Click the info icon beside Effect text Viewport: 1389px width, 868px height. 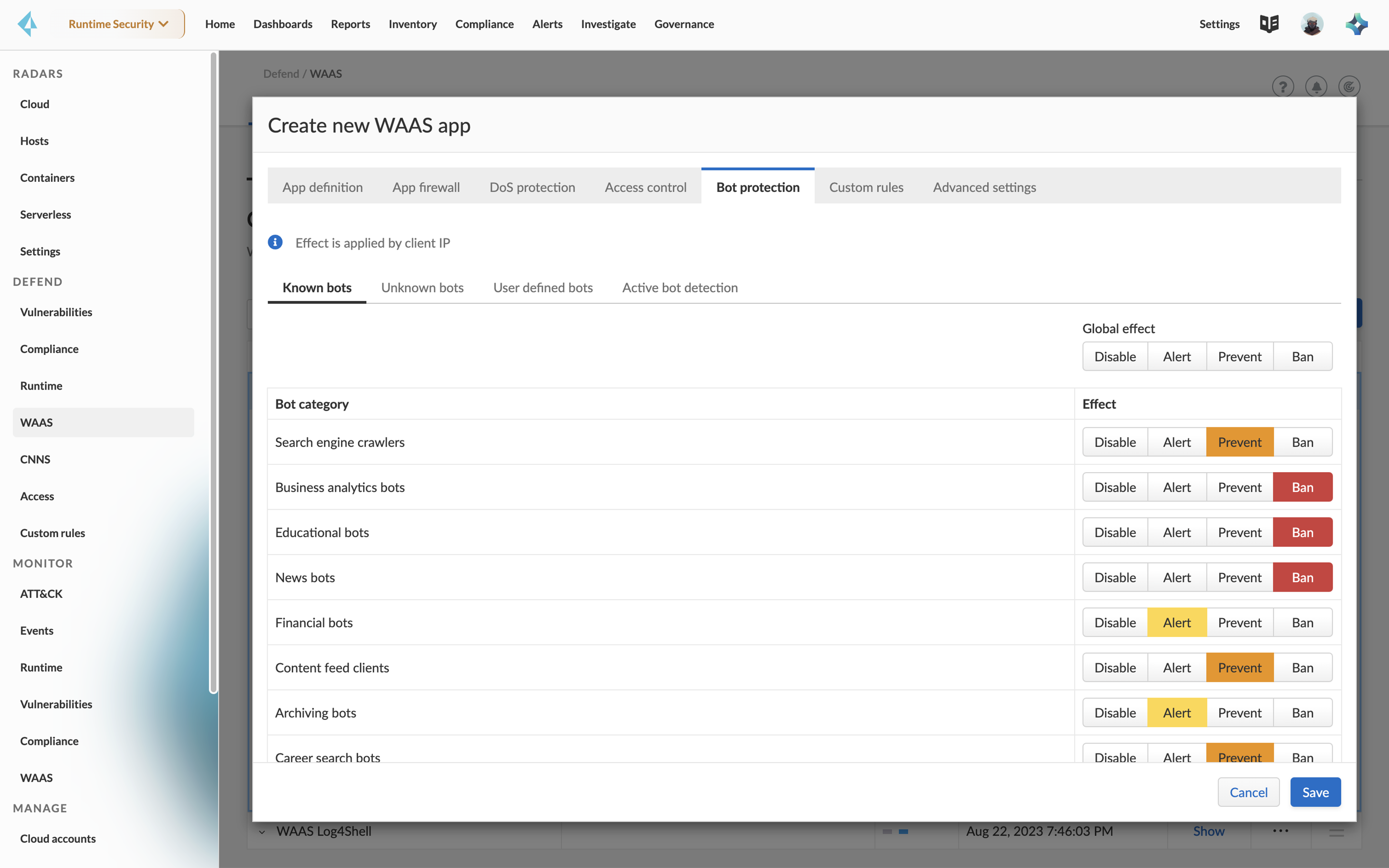pos(275,242)
